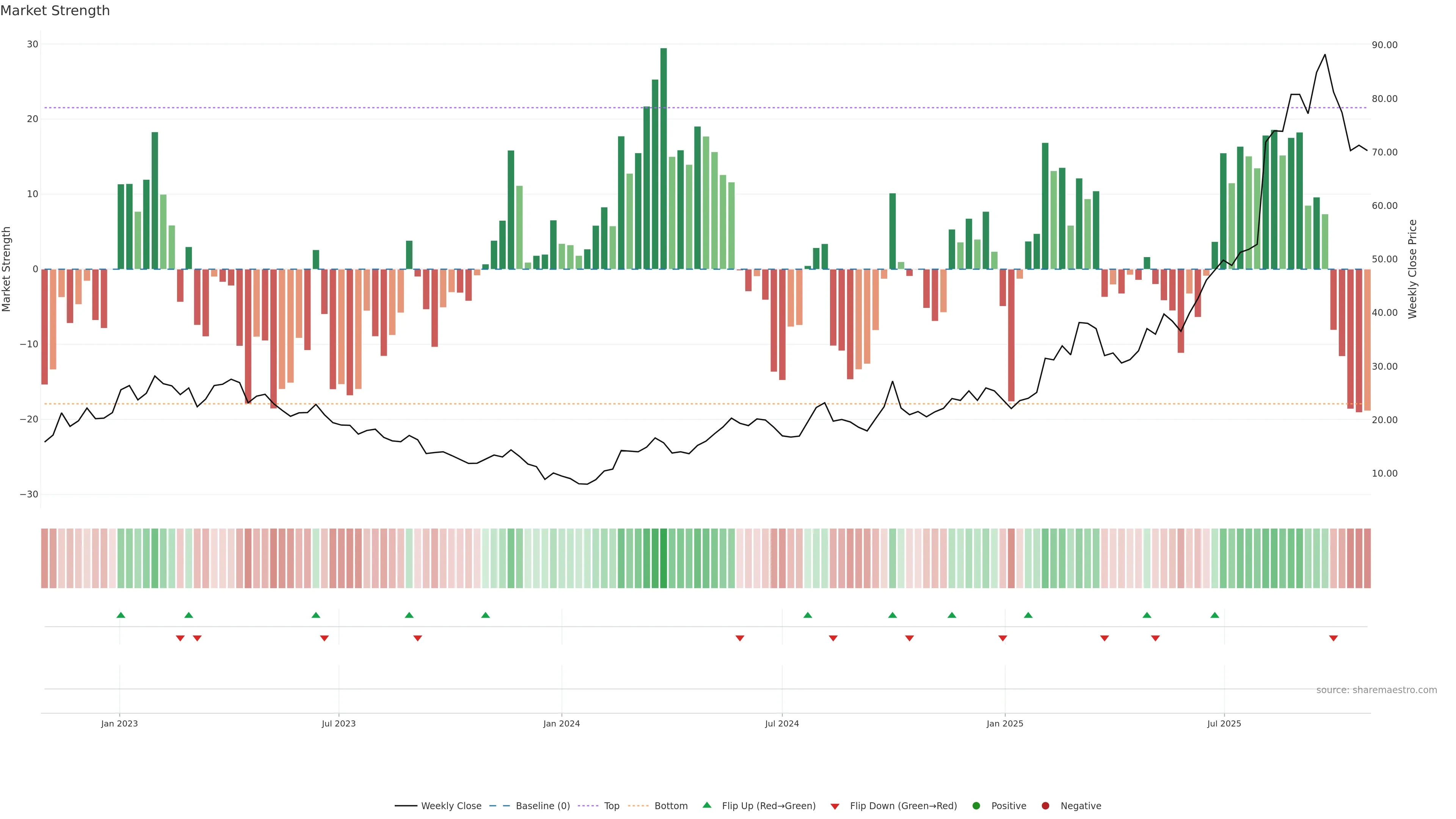The height and width of the screenshot is (819, 1456).
Task: Toggle the Top legend entry
Action: 611,806
